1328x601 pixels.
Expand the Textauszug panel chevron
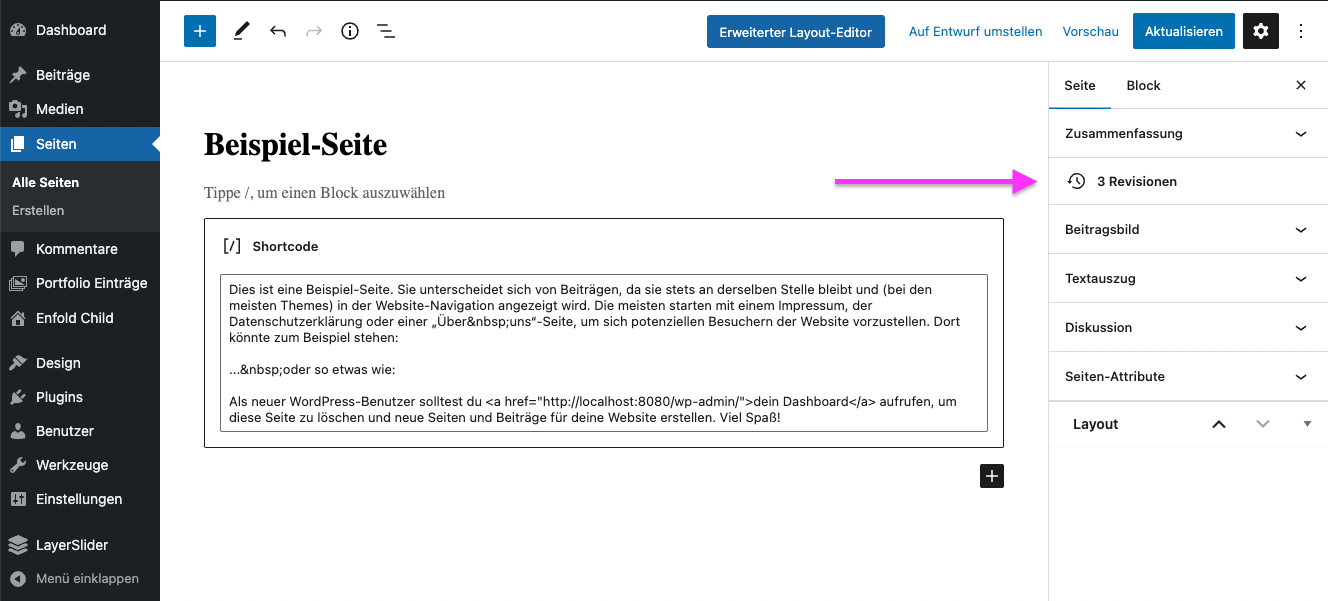(1301, 278)
